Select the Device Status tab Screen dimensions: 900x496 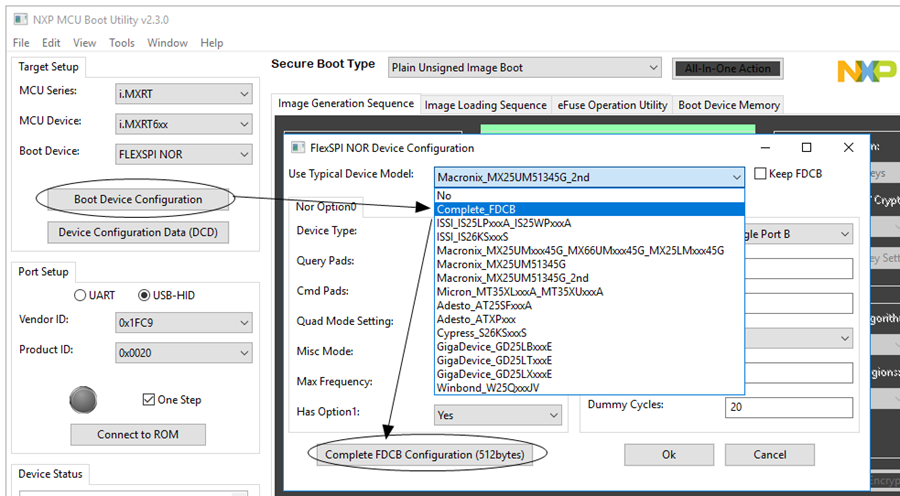[x=51, y=474]
